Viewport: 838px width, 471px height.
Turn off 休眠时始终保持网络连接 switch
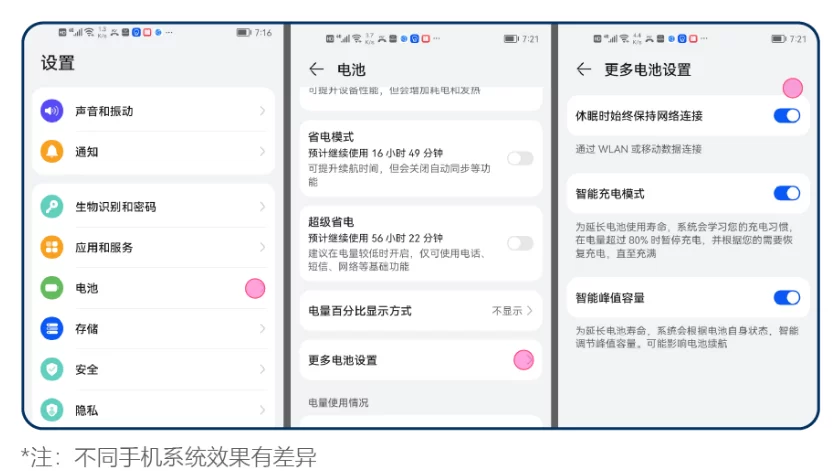pos(787,115)
